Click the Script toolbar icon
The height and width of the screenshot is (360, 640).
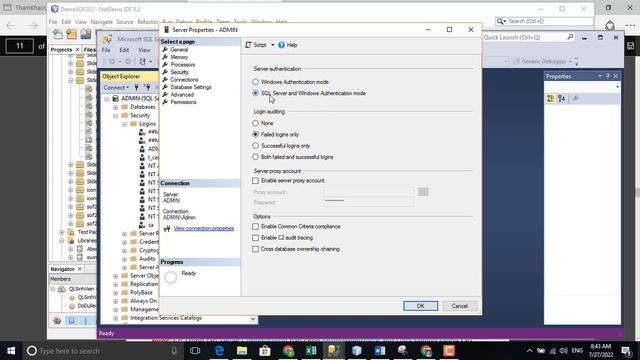(x=248, y=45)
